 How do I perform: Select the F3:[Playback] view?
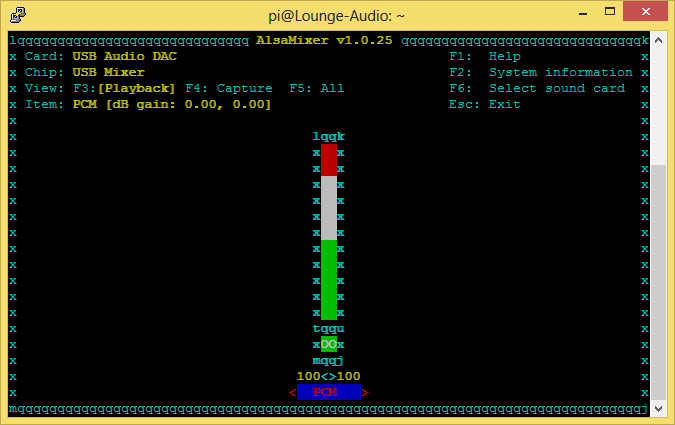(124, 88)
